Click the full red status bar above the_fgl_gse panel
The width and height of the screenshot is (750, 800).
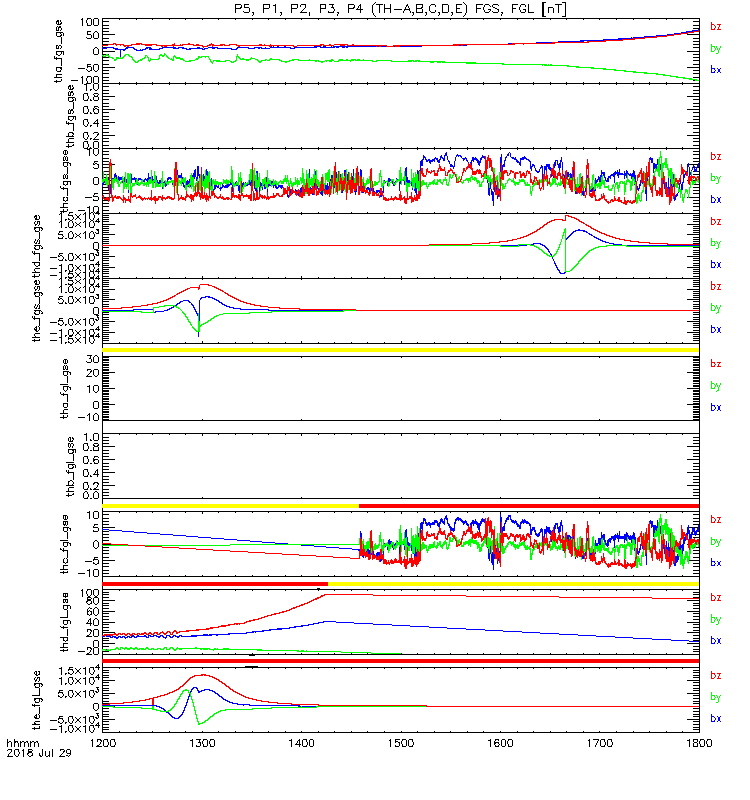tap(401, 661)
